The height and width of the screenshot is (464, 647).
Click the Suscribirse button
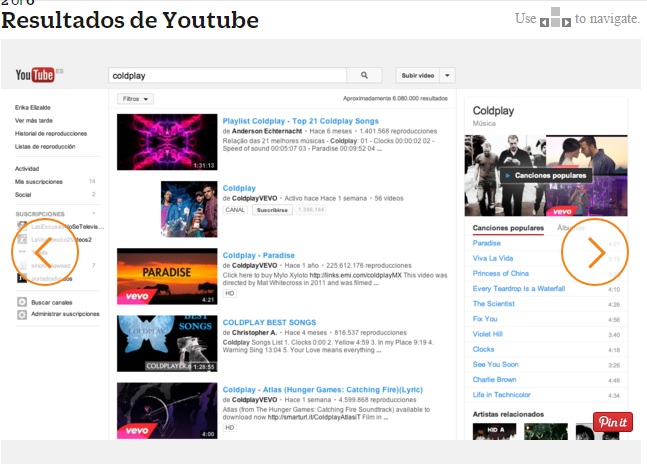(x=272, y=210)
